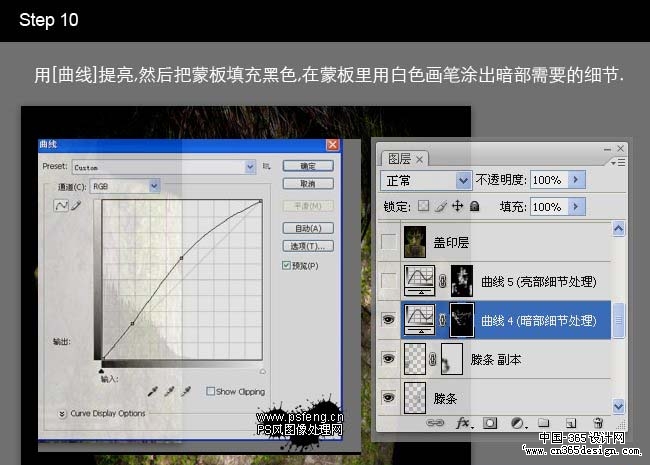Select the 藤条 layer thumbnail

tap(415, 398)
